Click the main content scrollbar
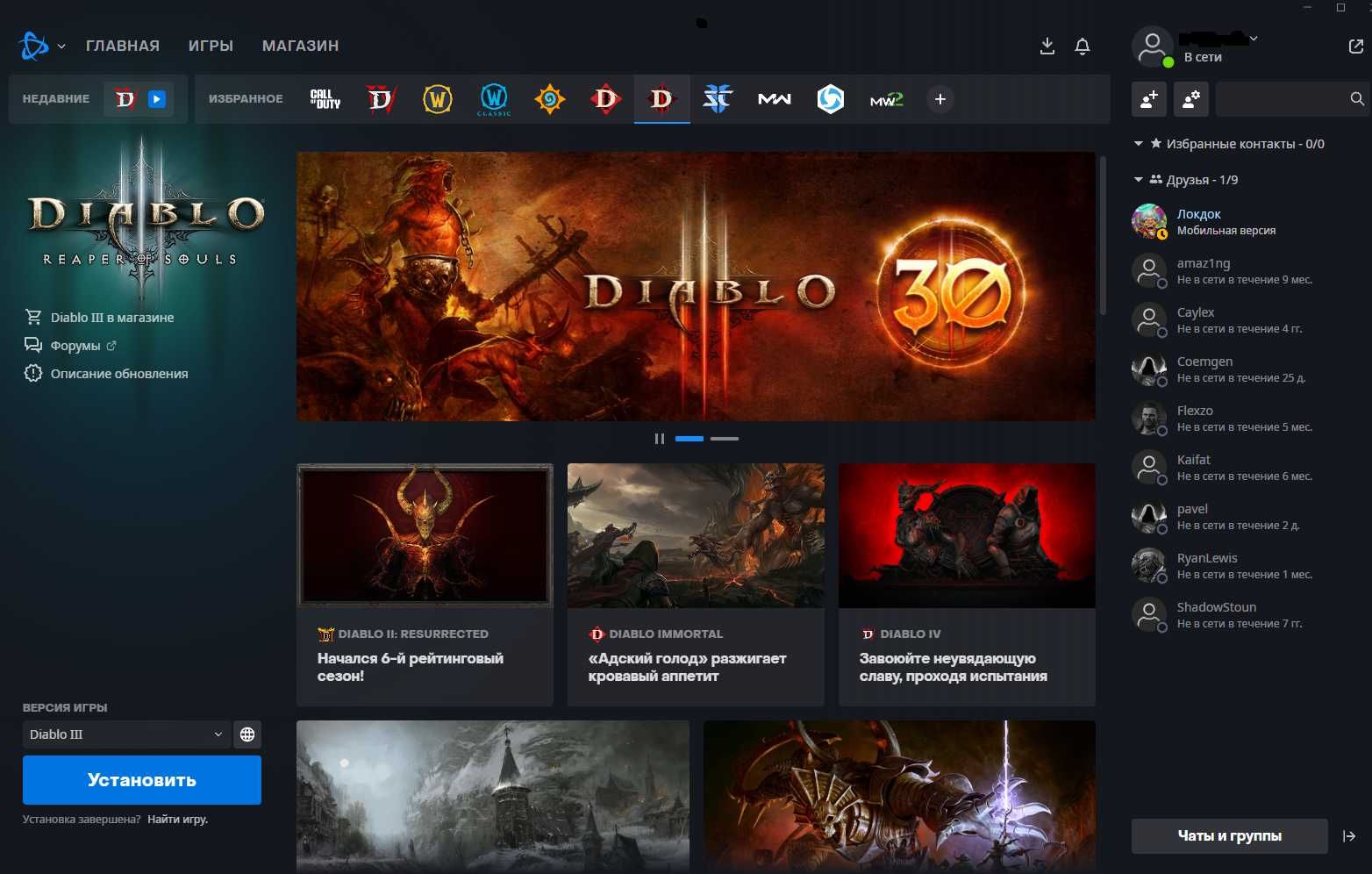 [x=1103, y=235]
